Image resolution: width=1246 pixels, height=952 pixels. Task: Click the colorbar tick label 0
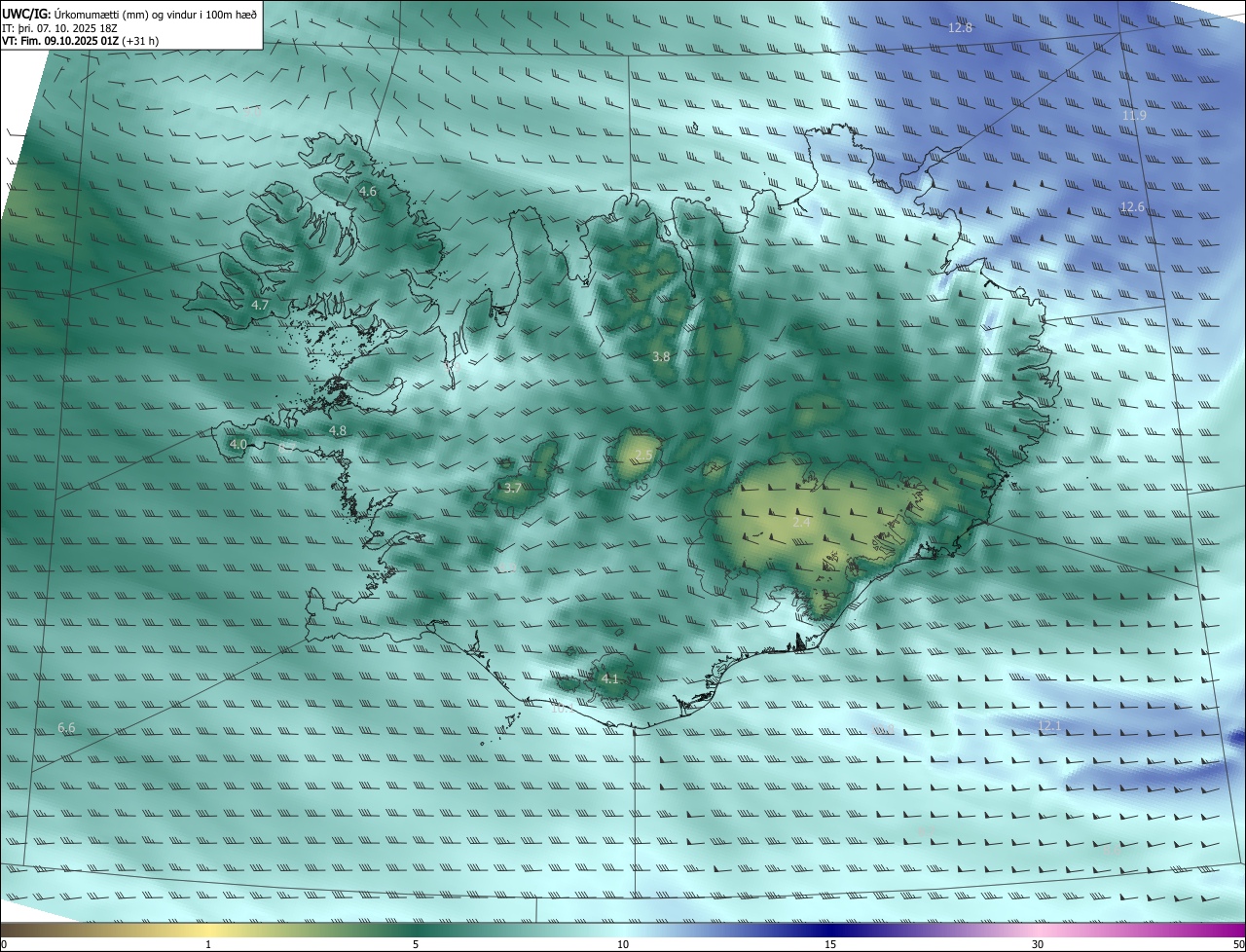coord(4,945)
